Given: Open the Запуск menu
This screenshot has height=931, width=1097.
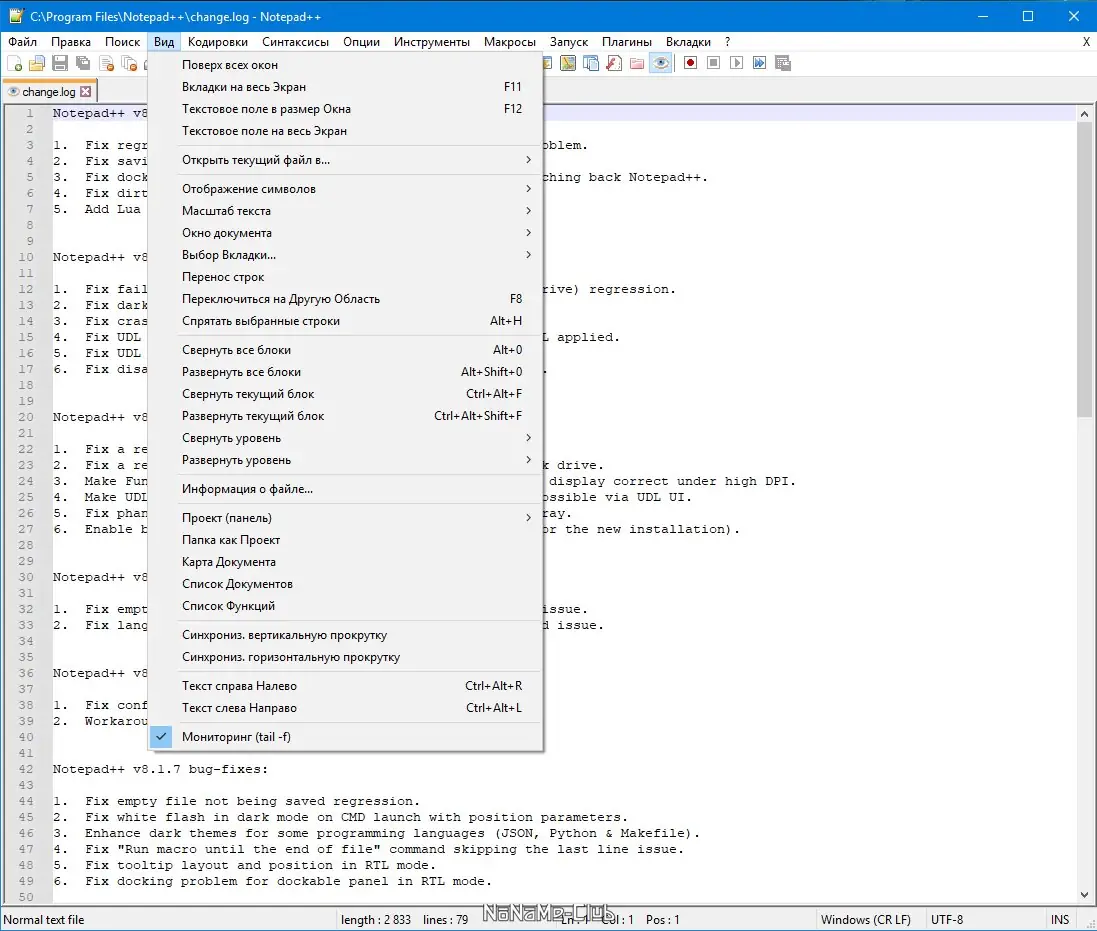Looking at the screenshot, I should point(569,42).
